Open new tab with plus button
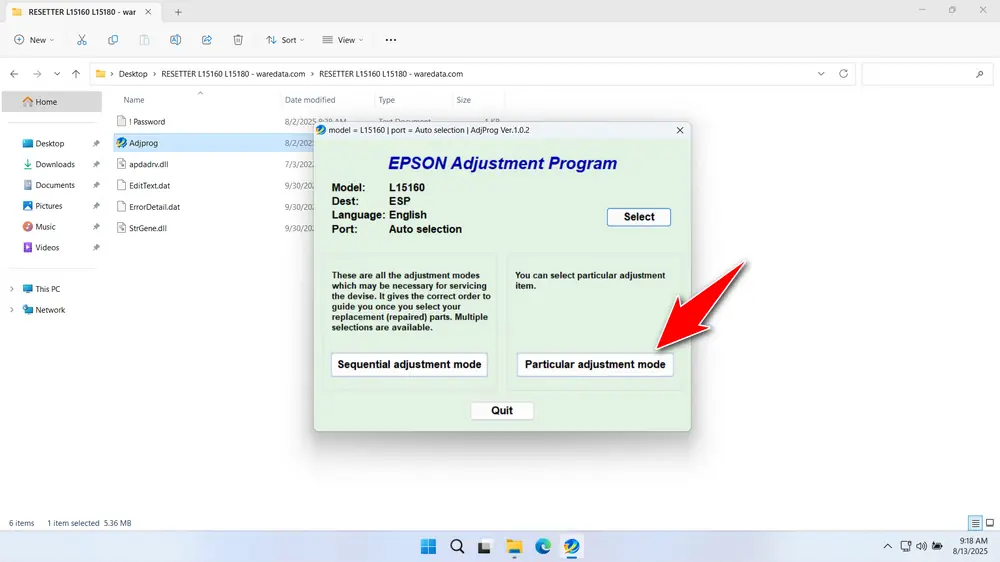The height and width of the screenshot is (562, 1000). pyautogui.click(x=178, y=12)
